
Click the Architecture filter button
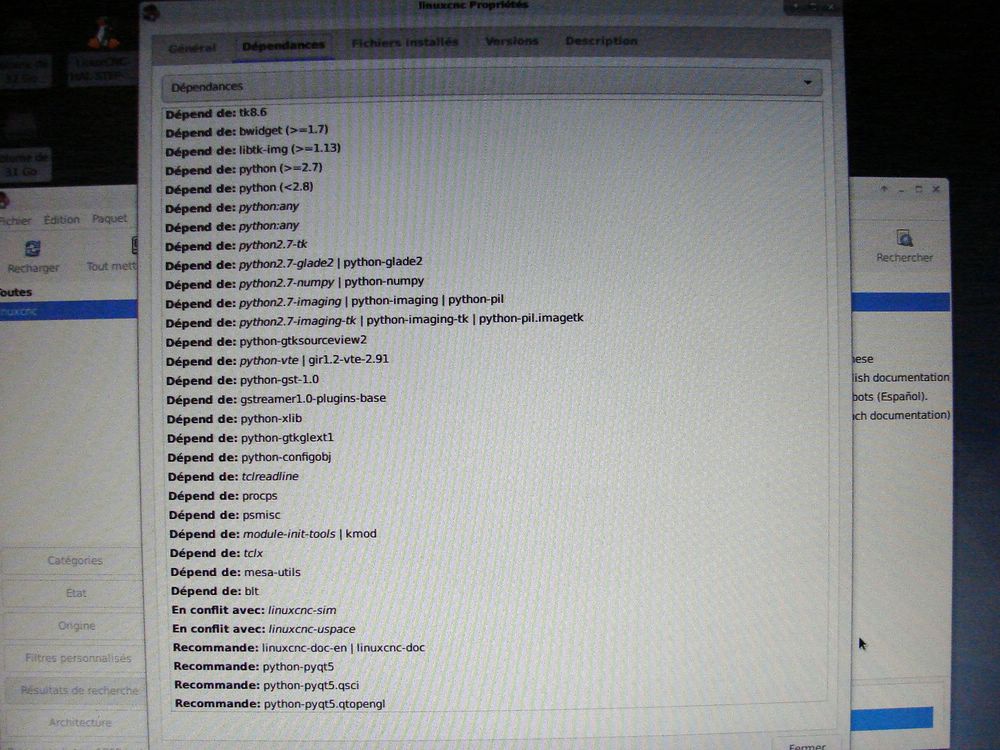click(80, 722)
